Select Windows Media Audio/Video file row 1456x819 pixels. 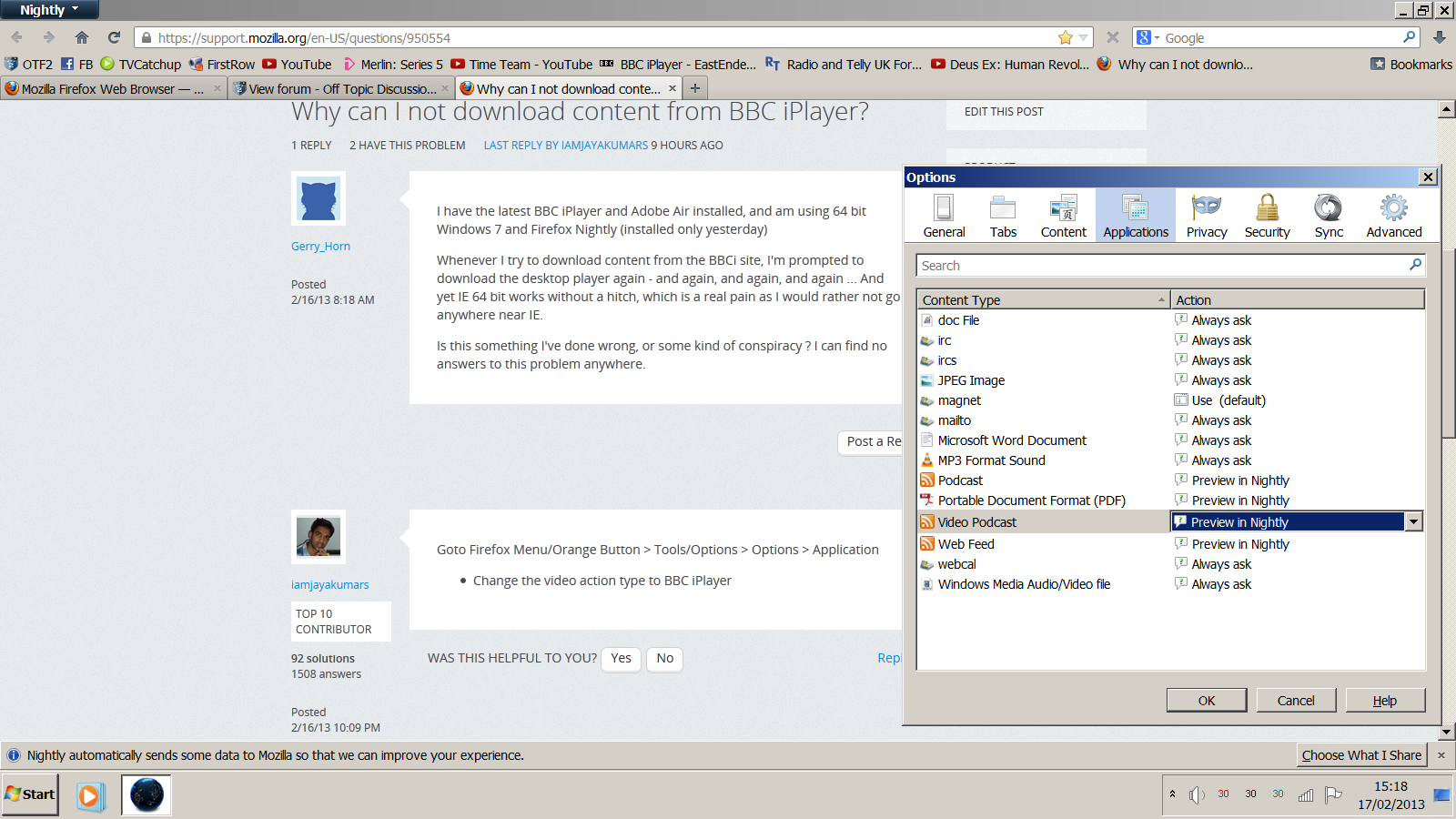point(1170,584)
